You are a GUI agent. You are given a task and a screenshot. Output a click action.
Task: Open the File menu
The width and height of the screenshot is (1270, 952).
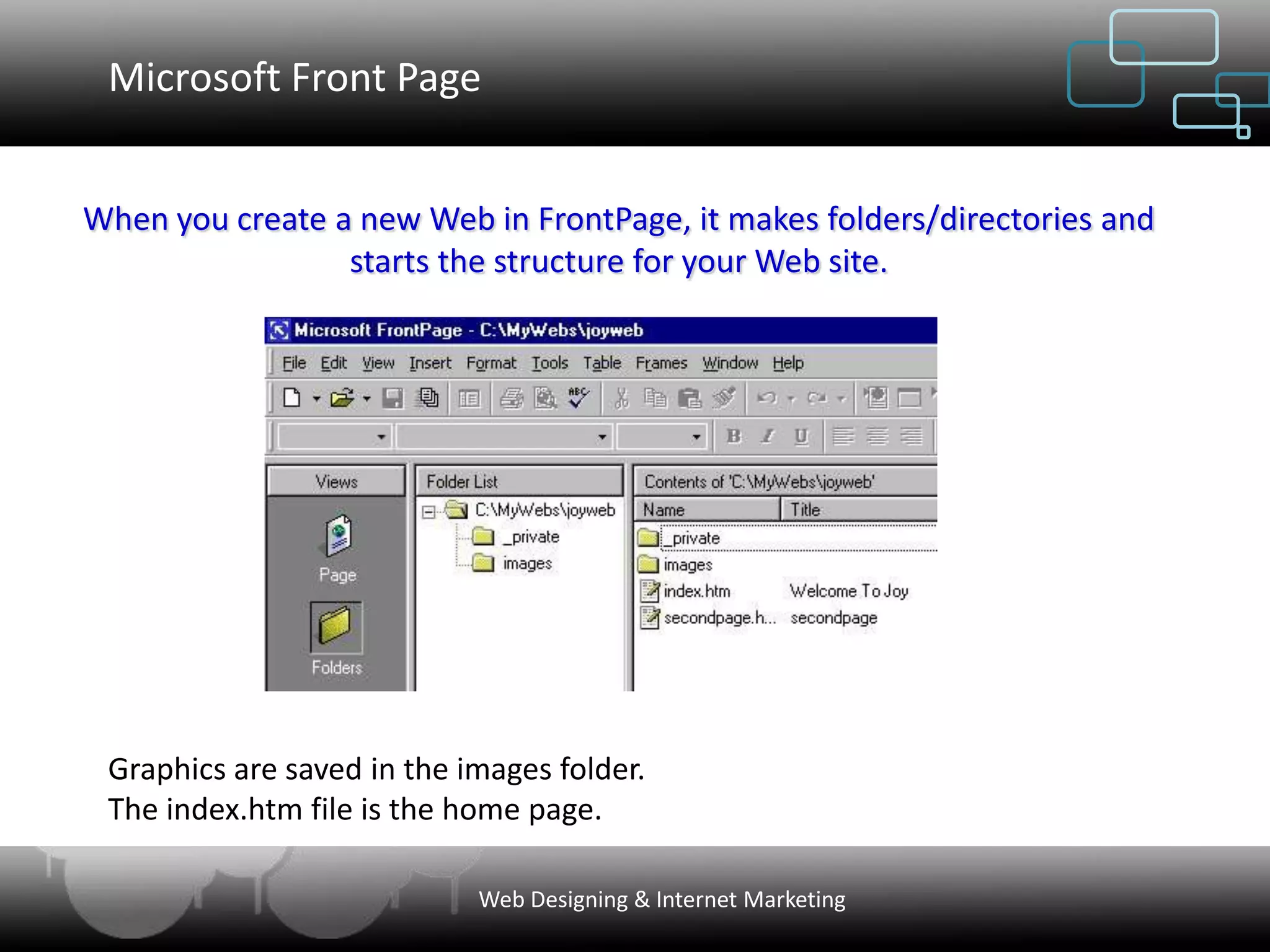pos(294,363)
